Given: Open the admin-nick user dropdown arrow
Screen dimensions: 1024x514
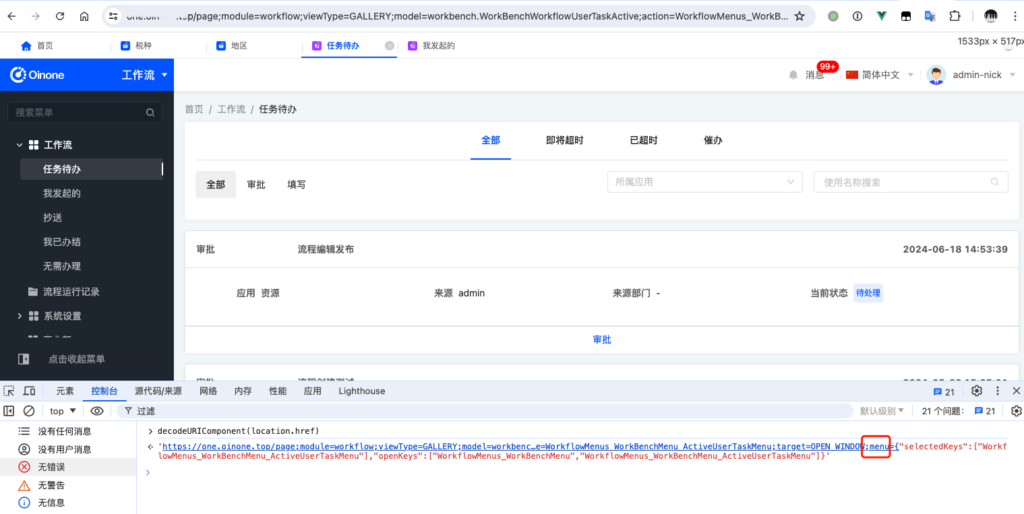Looking at the screenshot, I should point(1012,75).
